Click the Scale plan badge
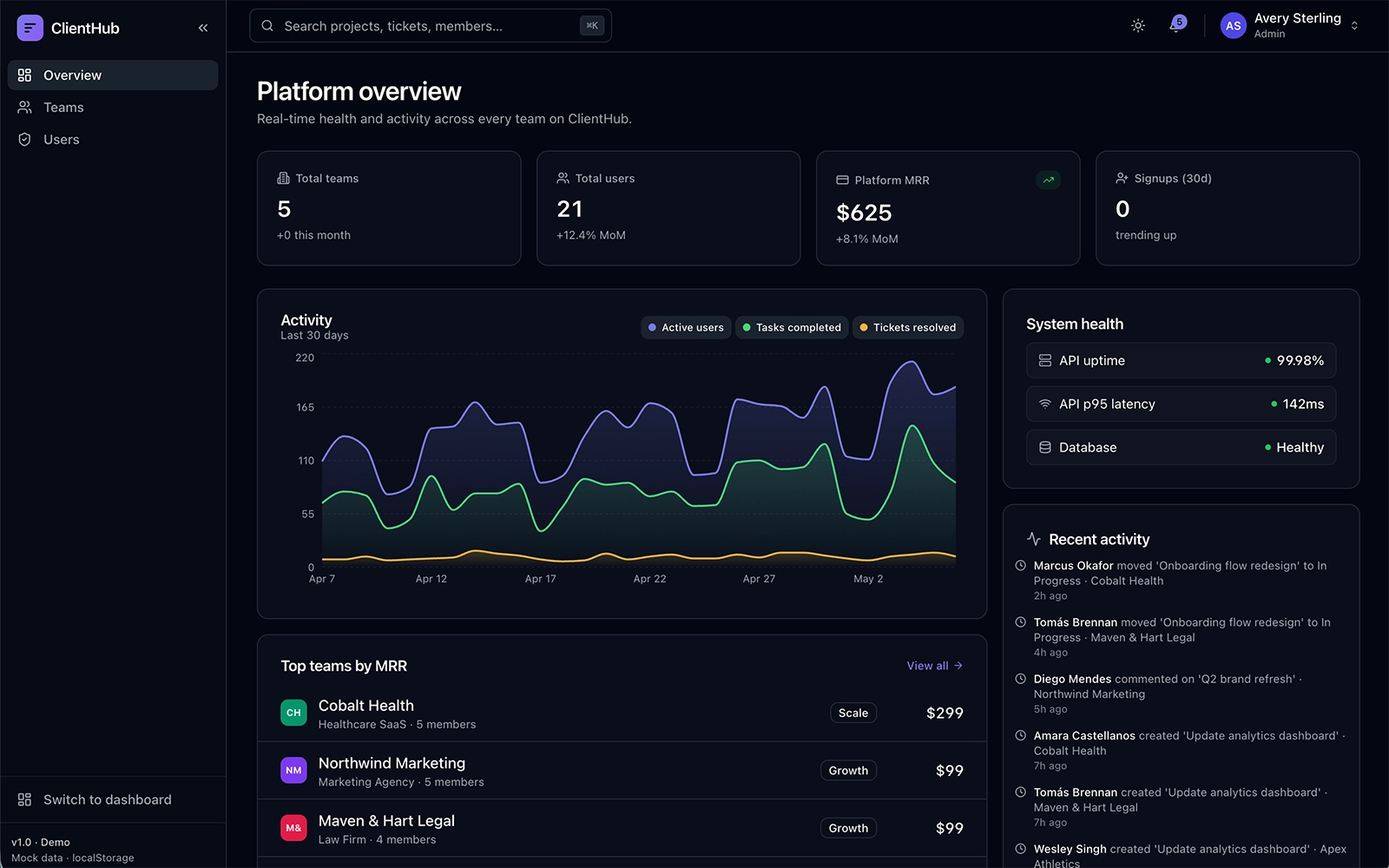The image size is (1389, 868). tap(853, 713)
